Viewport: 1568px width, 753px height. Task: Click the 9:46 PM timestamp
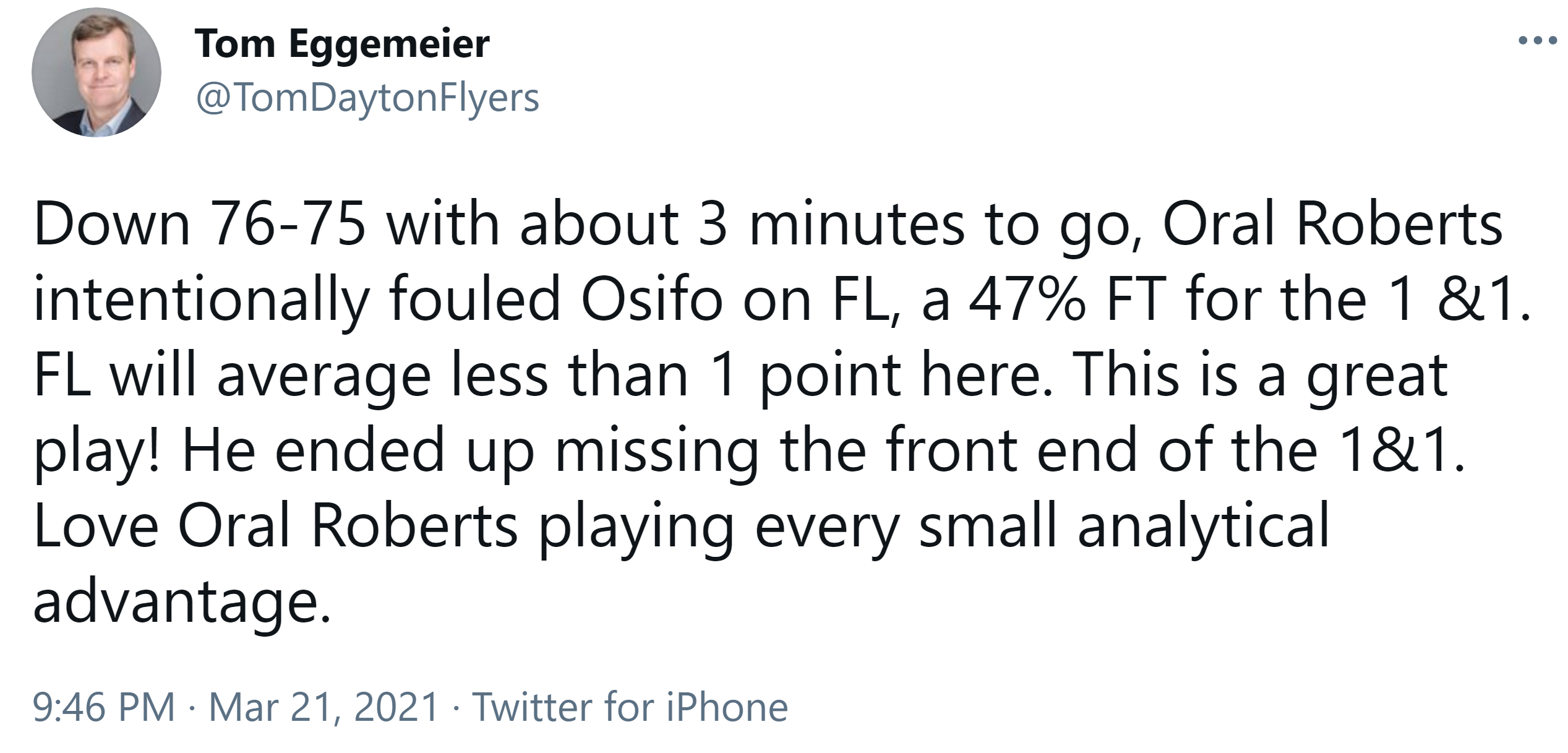click(x=104, y=707)
